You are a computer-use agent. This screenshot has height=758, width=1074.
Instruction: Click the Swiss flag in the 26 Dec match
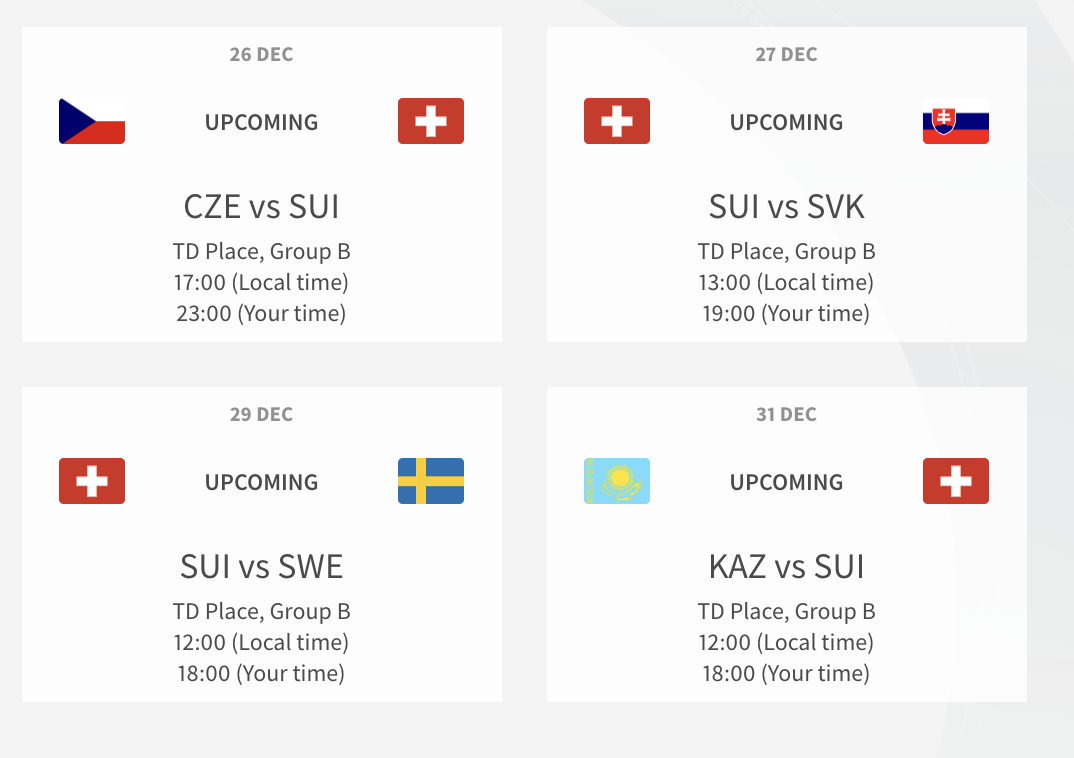click(x=430, y=121)
